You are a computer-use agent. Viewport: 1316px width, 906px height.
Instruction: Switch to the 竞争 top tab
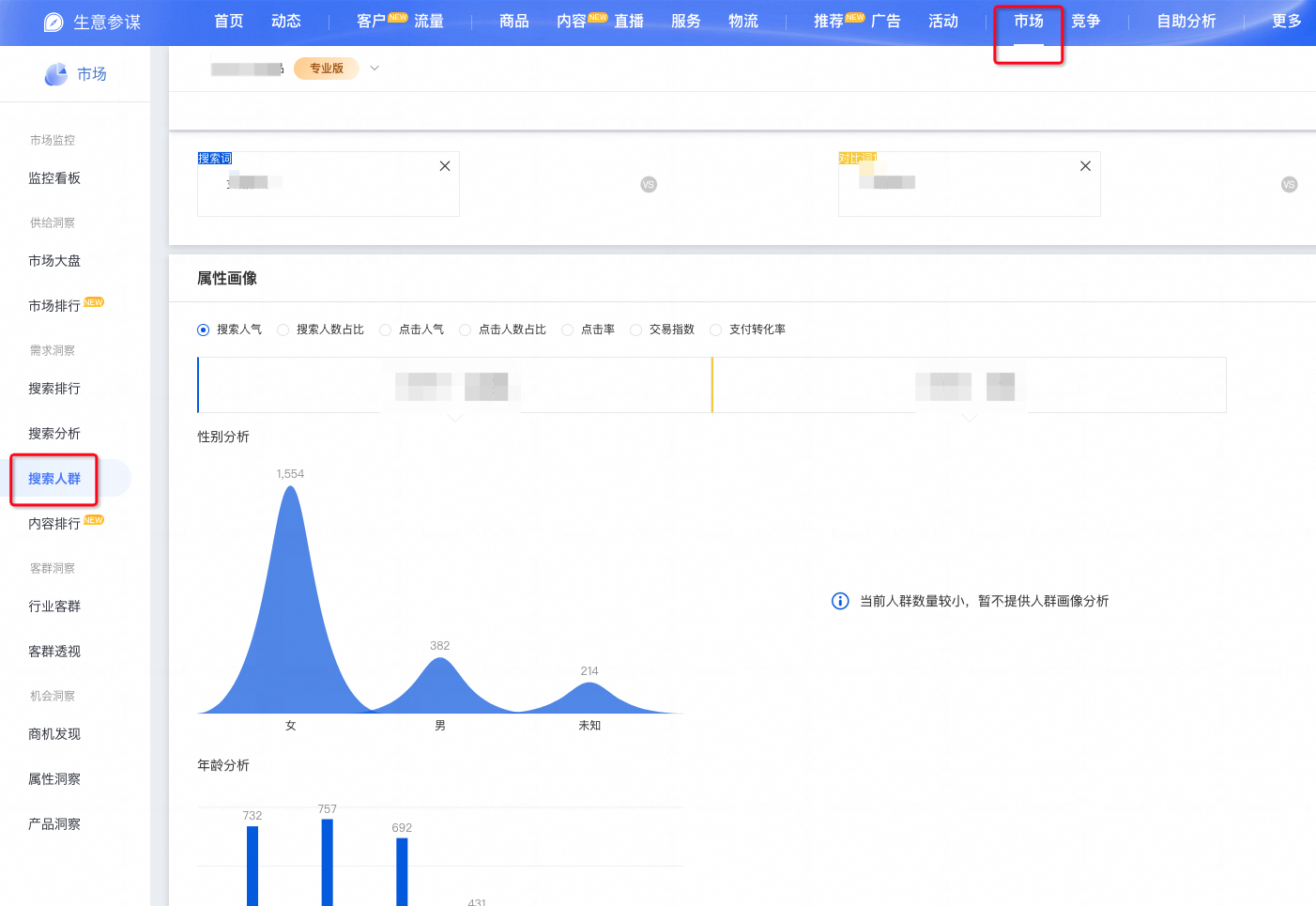click(1085, 21)
